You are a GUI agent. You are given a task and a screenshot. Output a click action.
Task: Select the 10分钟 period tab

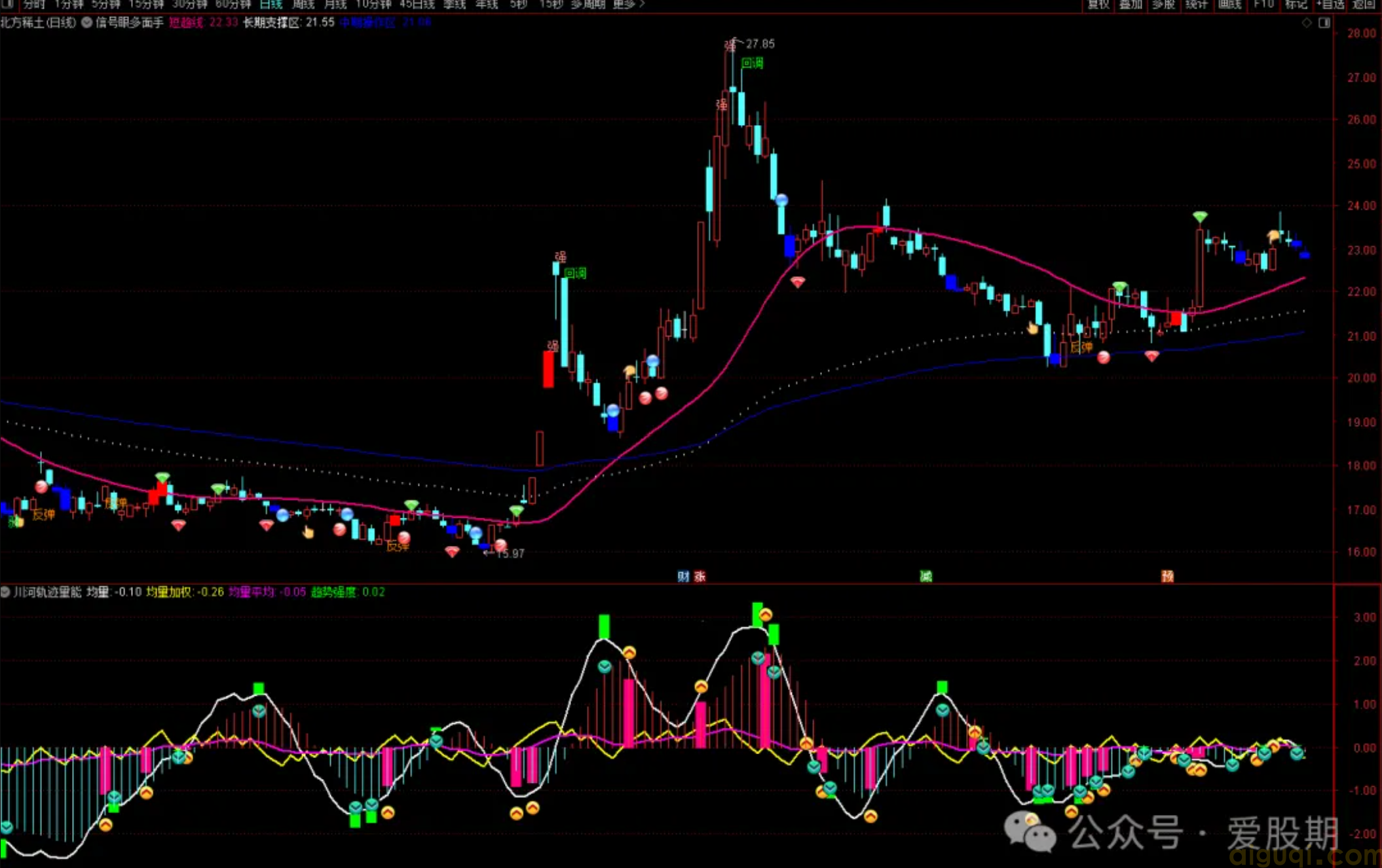373,4
